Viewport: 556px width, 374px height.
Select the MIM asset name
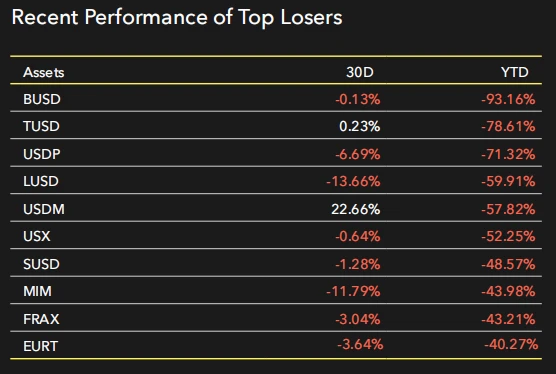coord(37,291)
